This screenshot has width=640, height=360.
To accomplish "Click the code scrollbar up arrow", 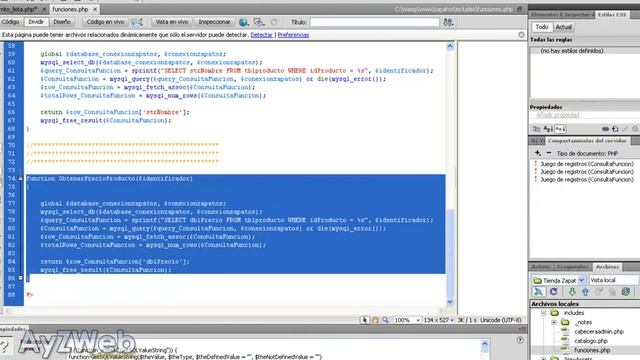I will tap(450, 46).
